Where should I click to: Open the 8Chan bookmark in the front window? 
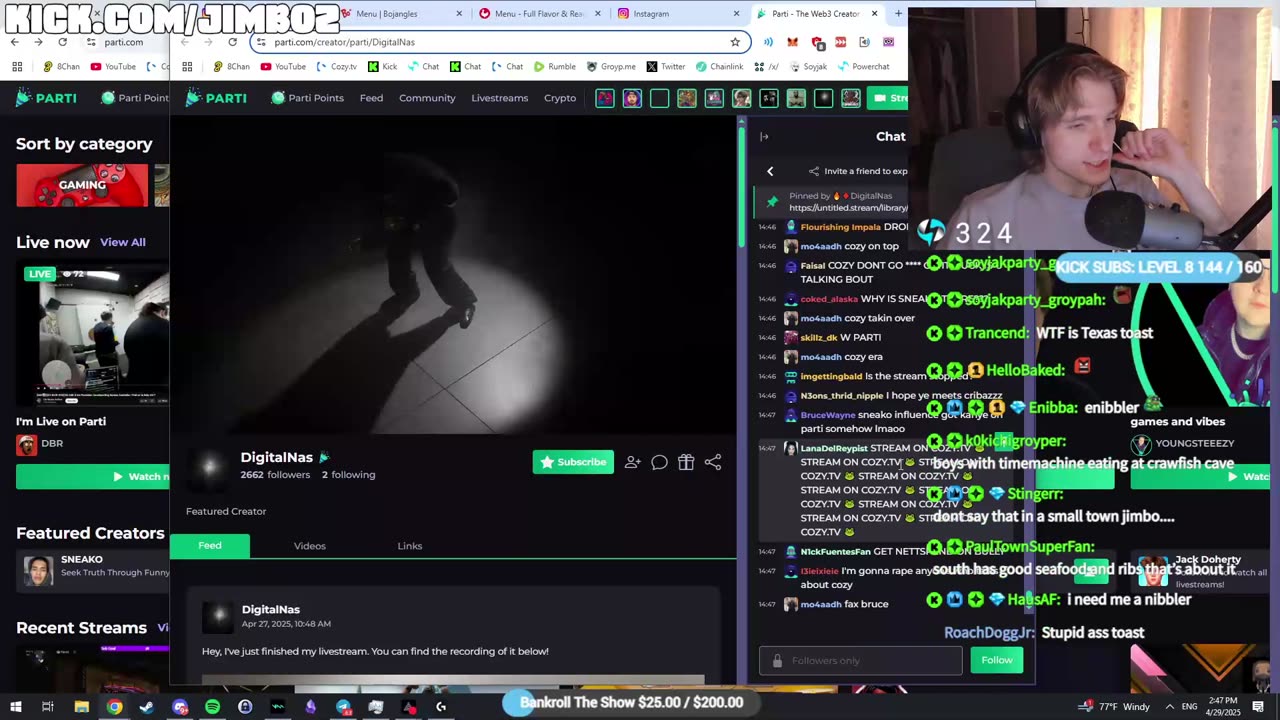click(230, 67)
